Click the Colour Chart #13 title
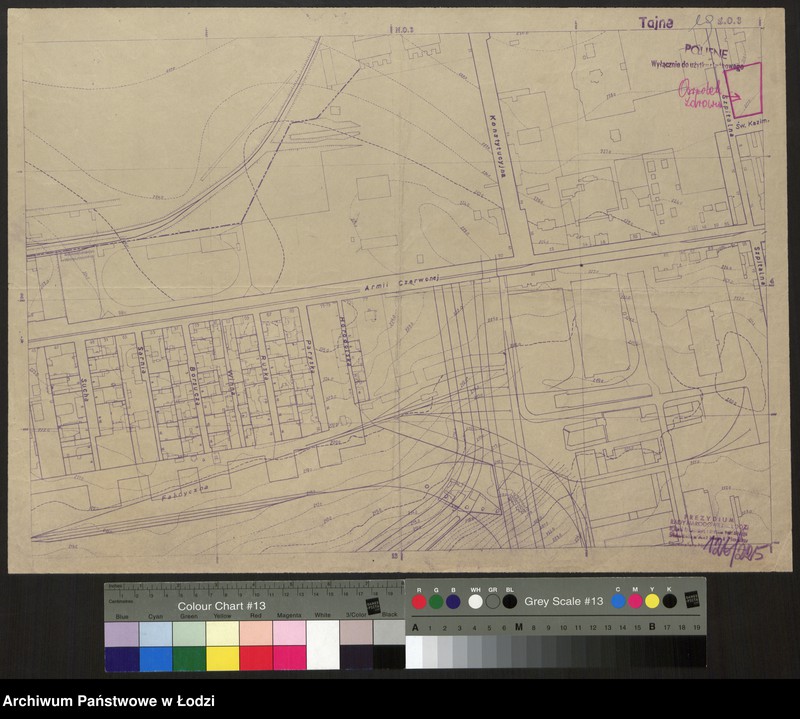800x719 pixels. click(x=221, y=607)
